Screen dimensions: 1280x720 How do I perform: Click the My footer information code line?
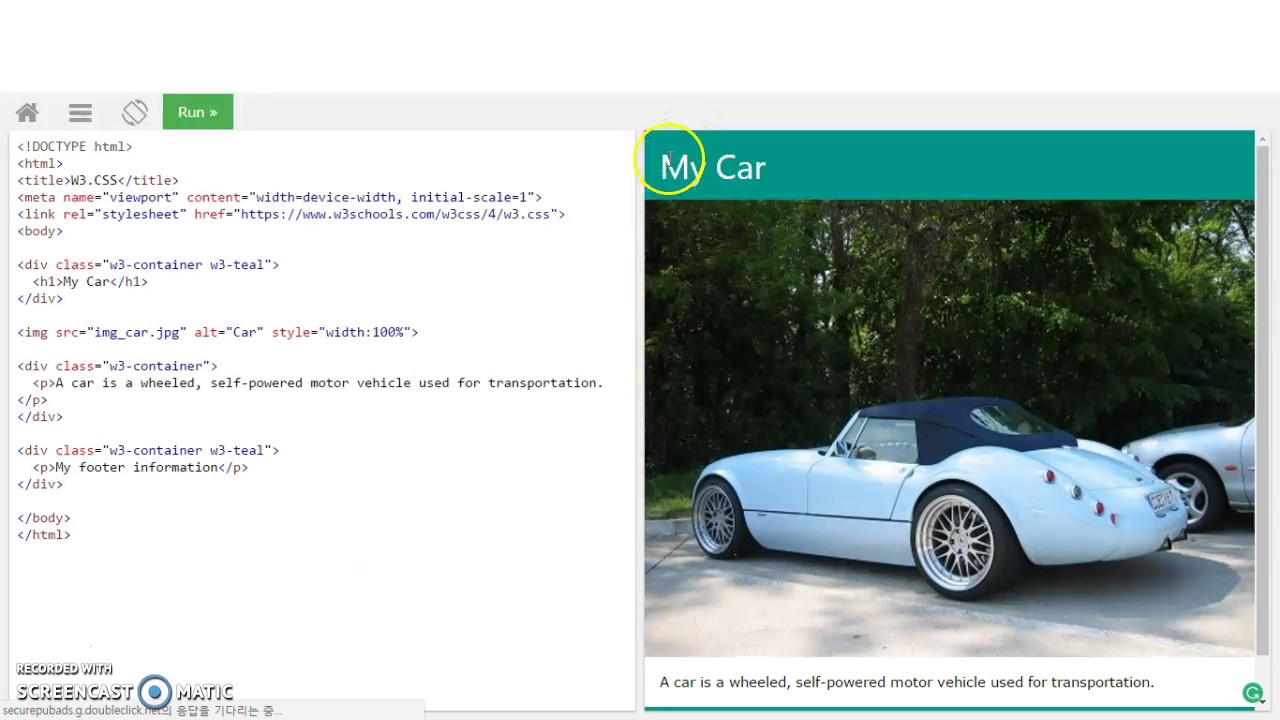click(140, 467)
